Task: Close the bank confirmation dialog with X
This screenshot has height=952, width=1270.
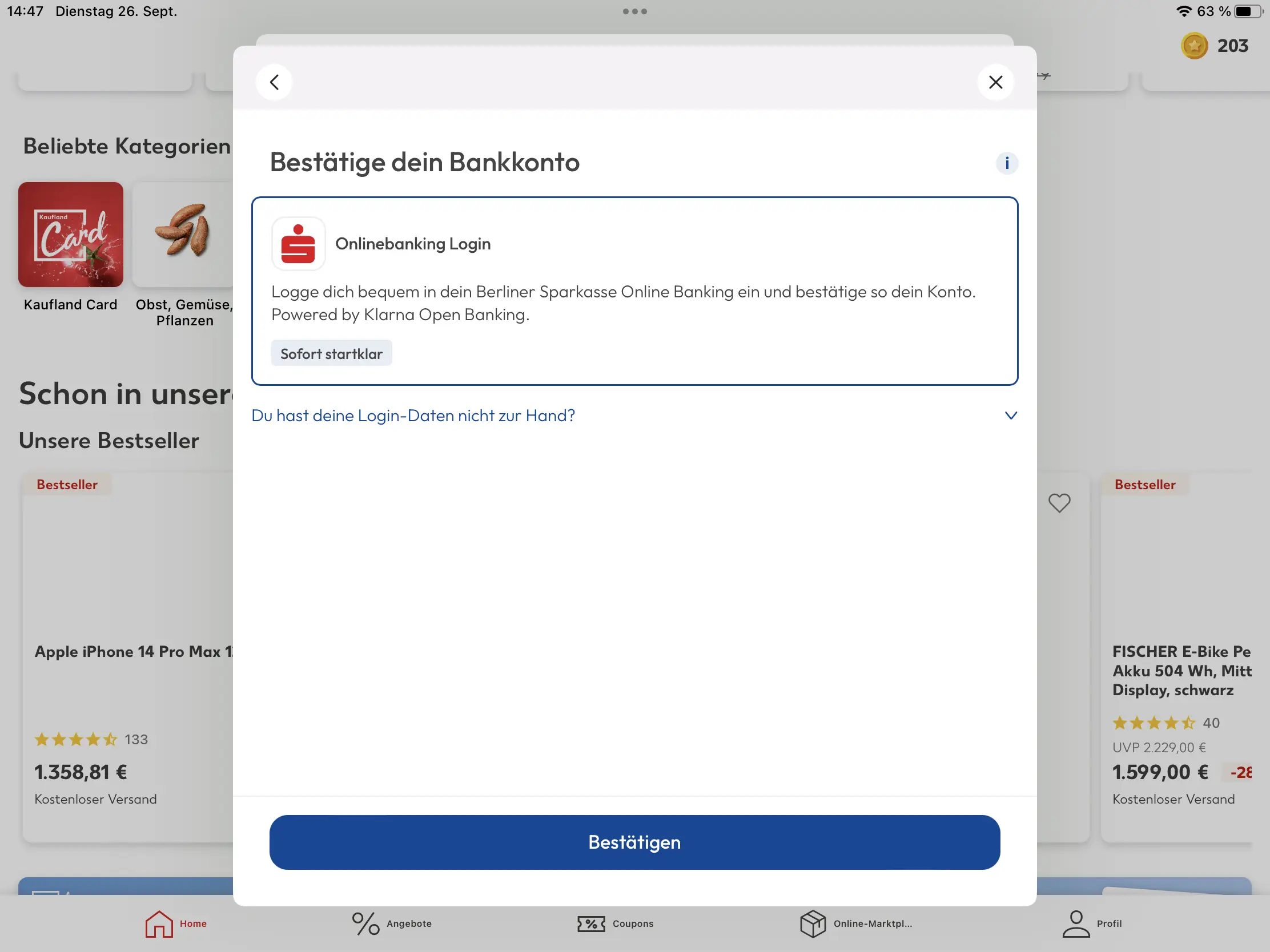Action: pyautogui.click(x=995, y=82)
